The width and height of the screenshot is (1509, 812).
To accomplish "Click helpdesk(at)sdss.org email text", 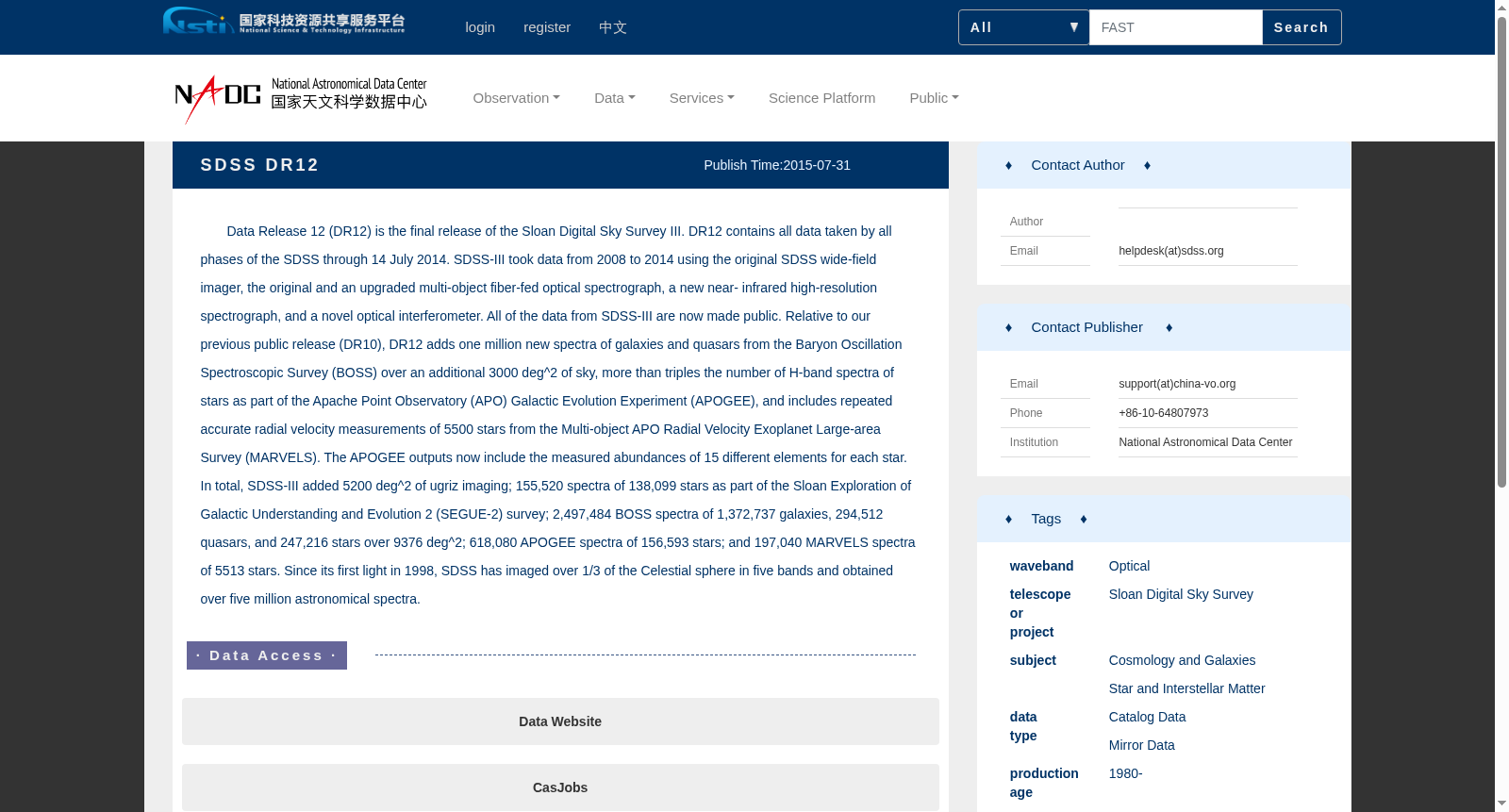I will coord(1171,251).
